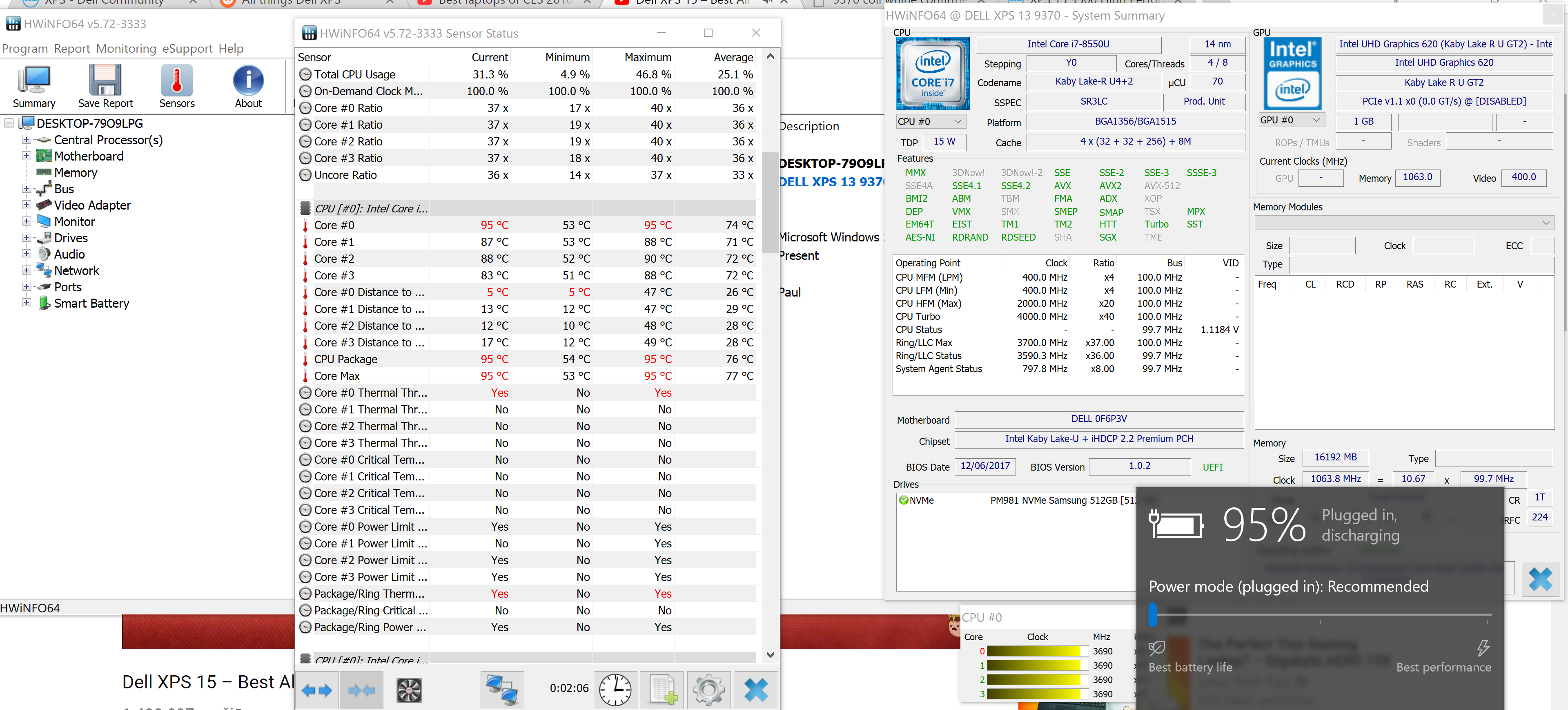The width and height of the screenshot is (1568, 710).
Task: Open the Help menu
Action: [231, 48]
